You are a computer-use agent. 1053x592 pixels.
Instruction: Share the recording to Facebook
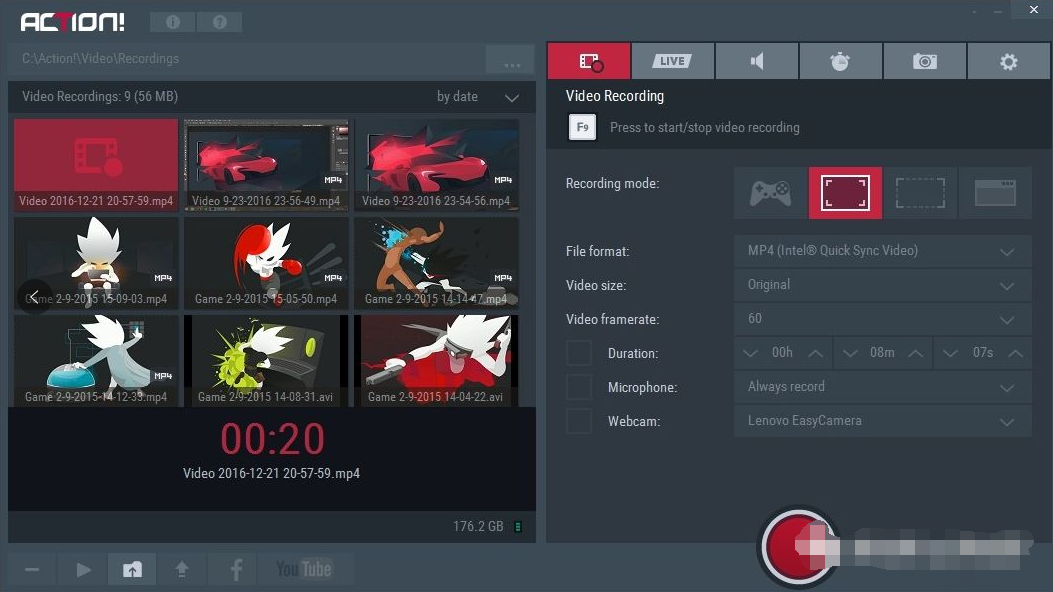pyautogui.click(x=234, y=570)
